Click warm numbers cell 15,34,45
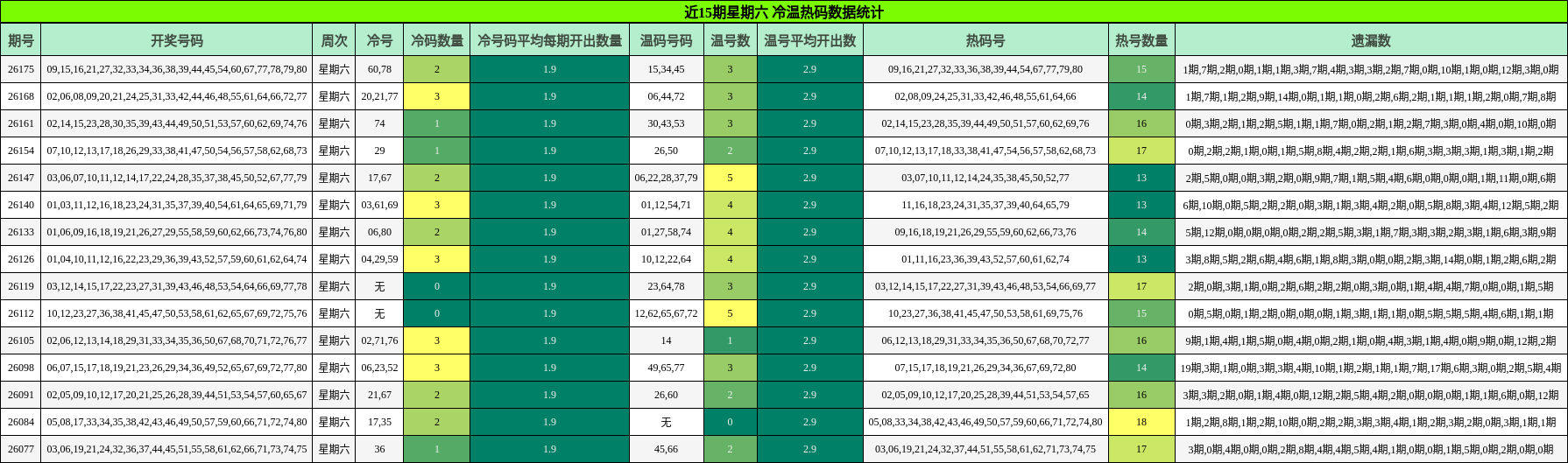Viewport: 1568px width, 463px height. pos(666,69)
